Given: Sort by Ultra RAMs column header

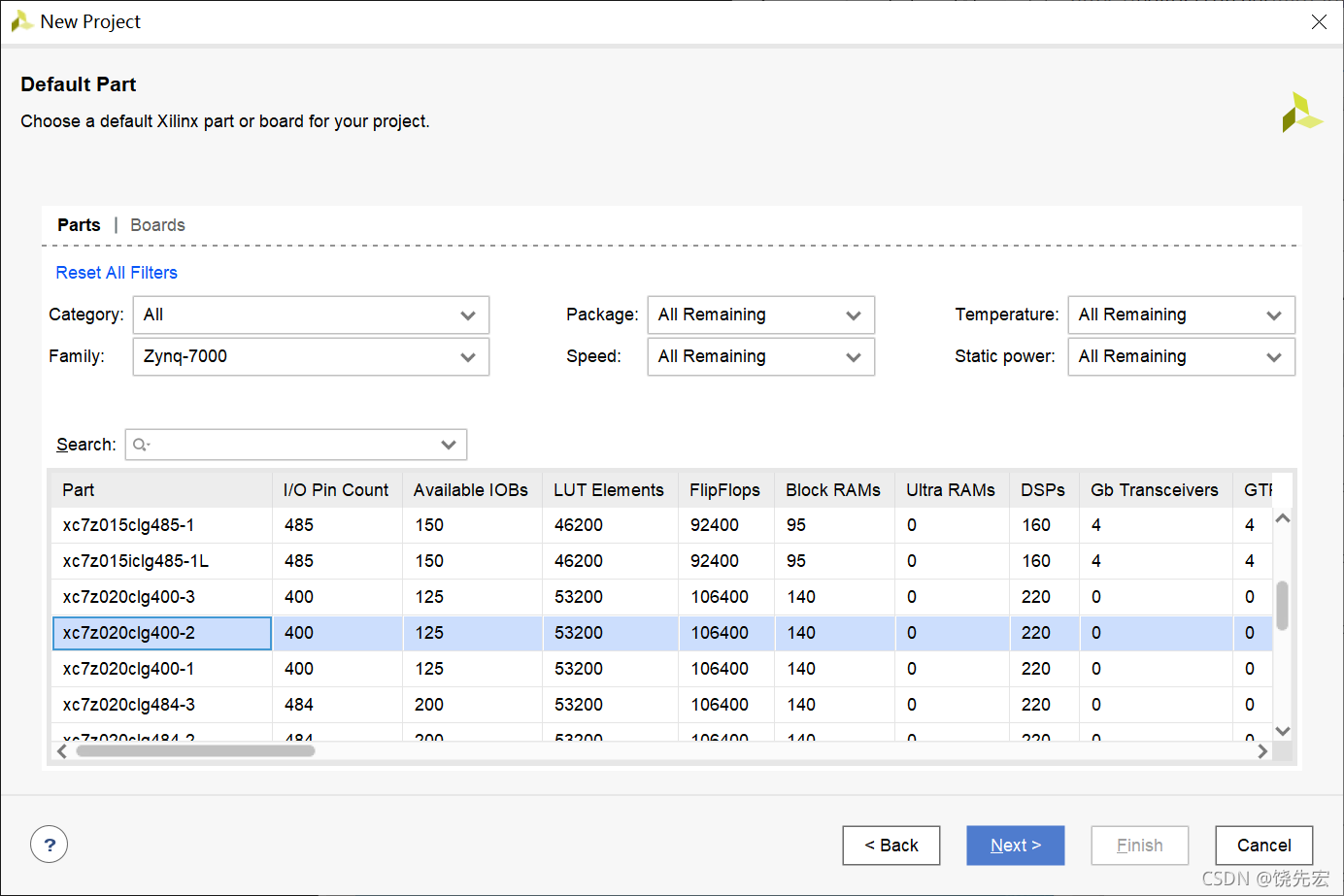Looking at the screenshot, I should 952,490.
